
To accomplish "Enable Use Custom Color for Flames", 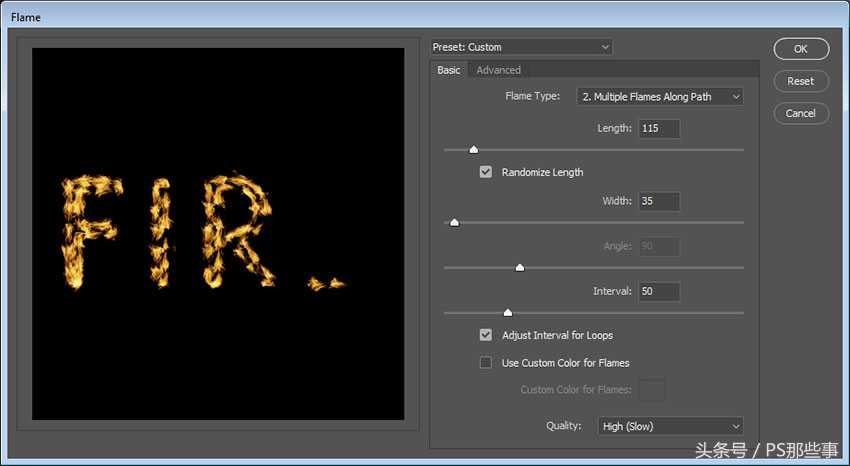I will tap(486, 363).
